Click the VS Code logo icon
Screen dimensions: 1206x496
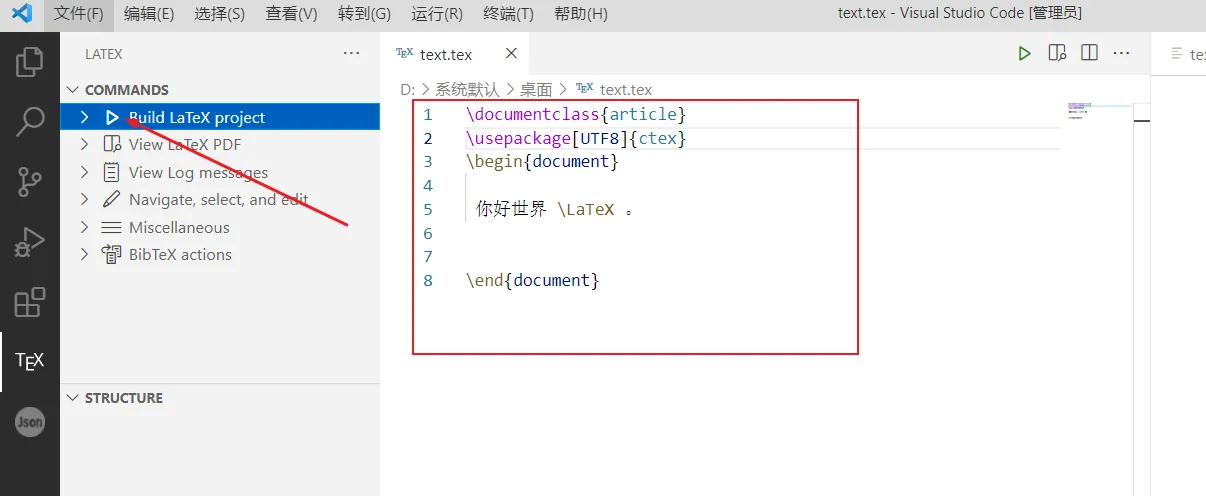click(x=22, y=13)
